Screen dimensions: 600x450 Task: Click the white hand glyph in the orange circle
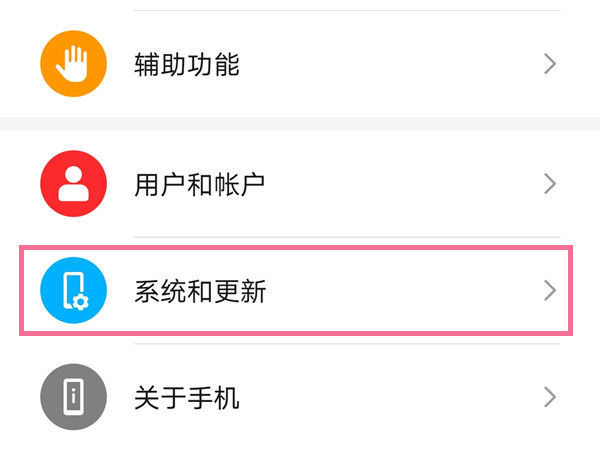tap(73, 64)
